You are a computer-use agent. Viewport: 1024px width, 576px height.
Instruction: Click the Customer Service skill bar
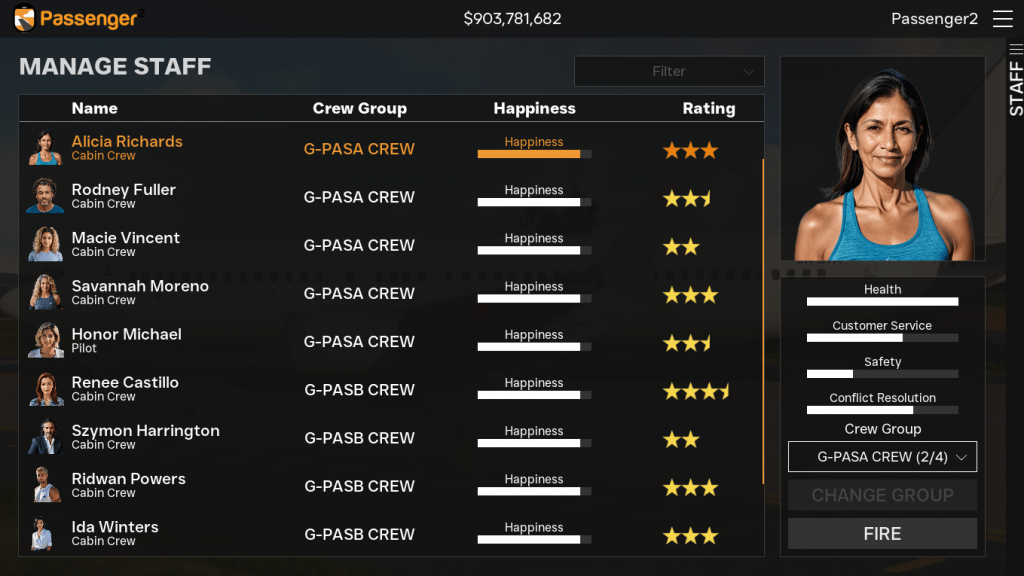tap(882, 338)
